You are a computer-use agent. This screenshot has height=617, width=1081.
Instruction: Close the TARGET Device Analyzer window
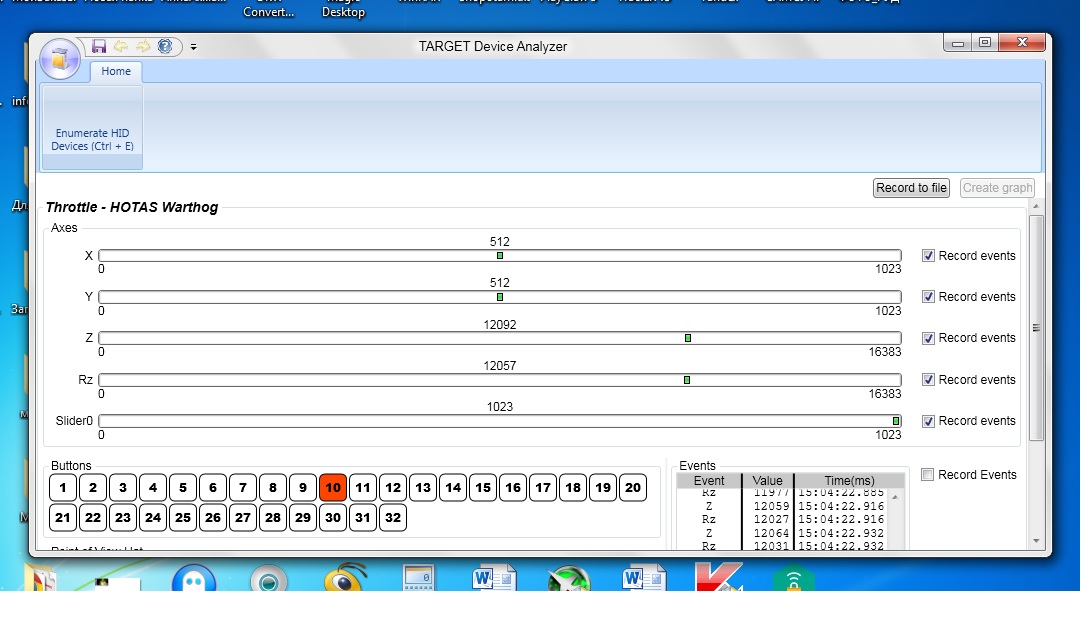click(1022, 43)
